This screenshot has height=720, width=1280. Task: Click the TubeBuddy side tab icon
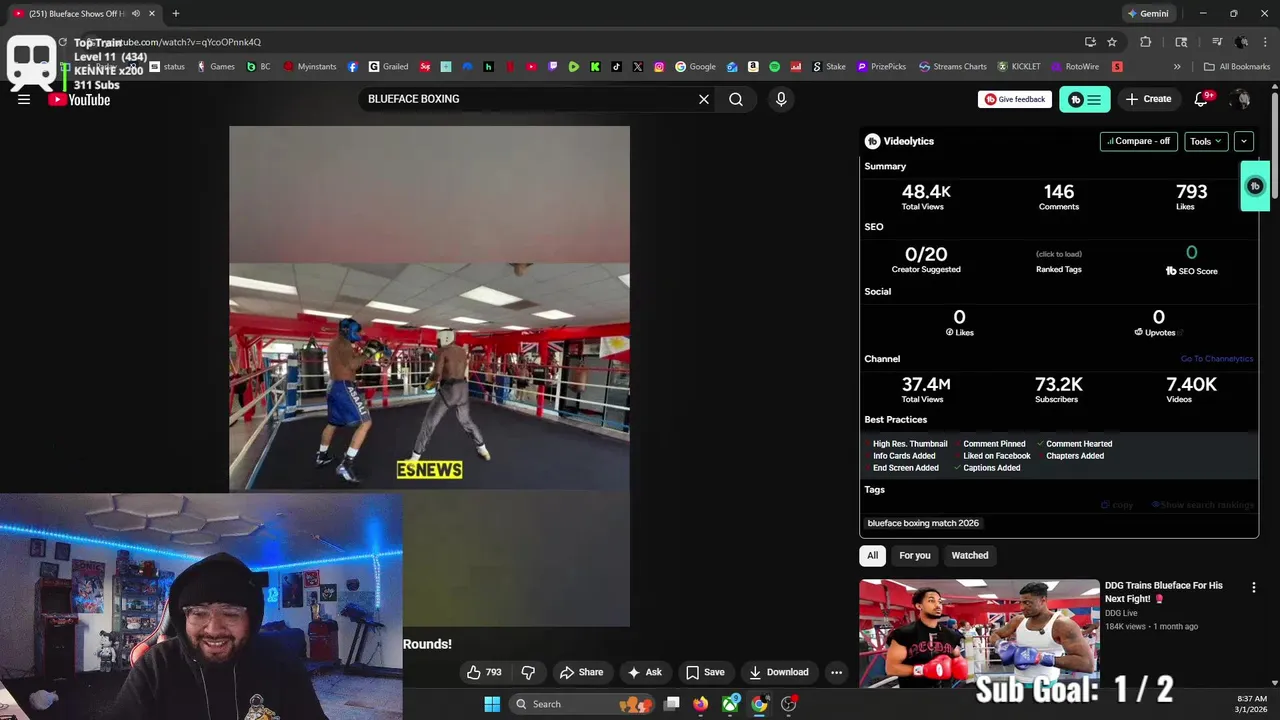pos(1255,186)
